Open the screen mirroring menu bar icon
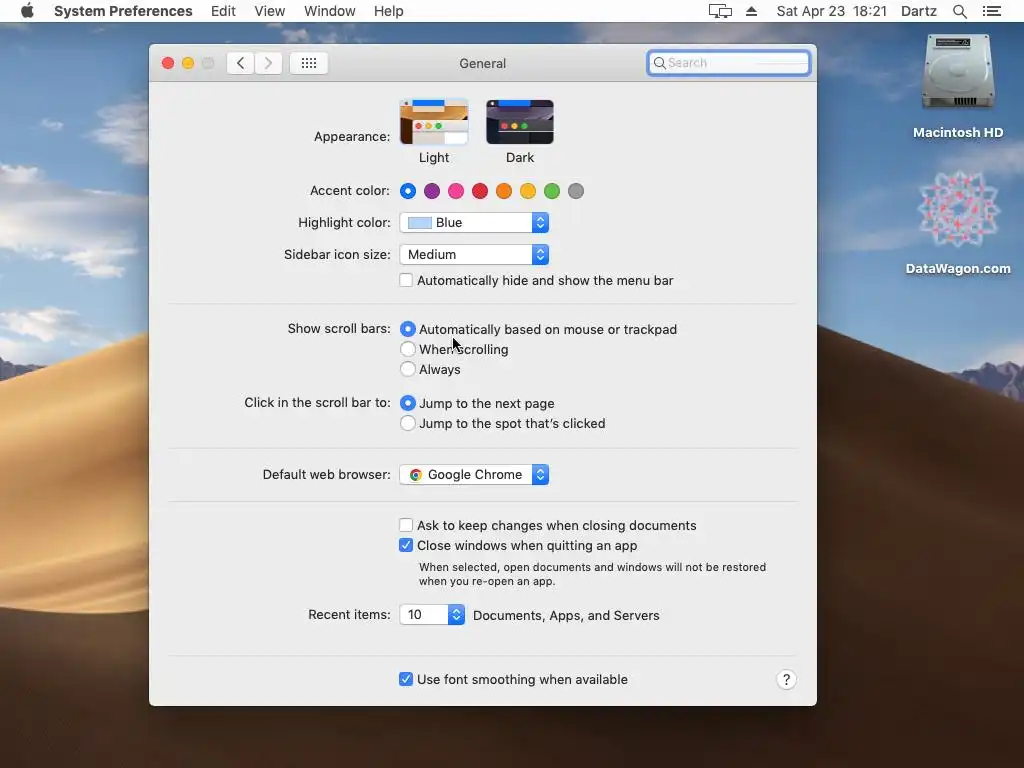The height and width of the screenshot is (768, 1024). [720, 11]
